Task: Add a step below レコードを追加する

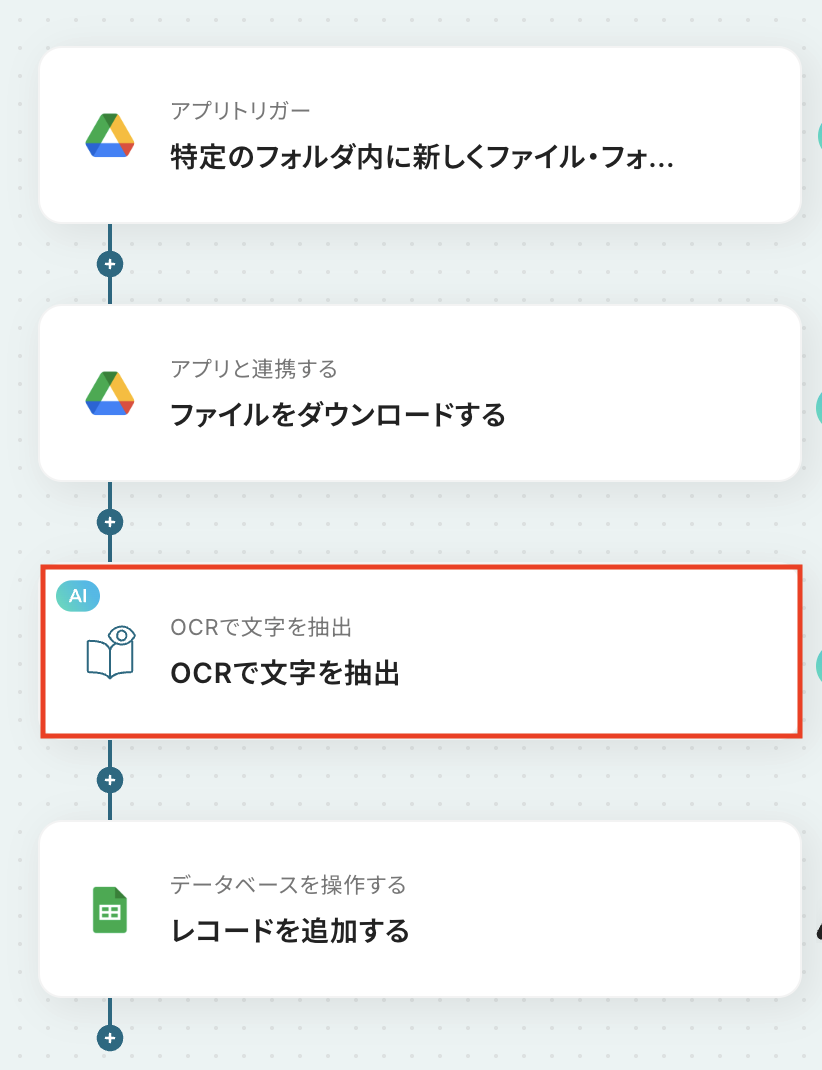Action: 110,1038
